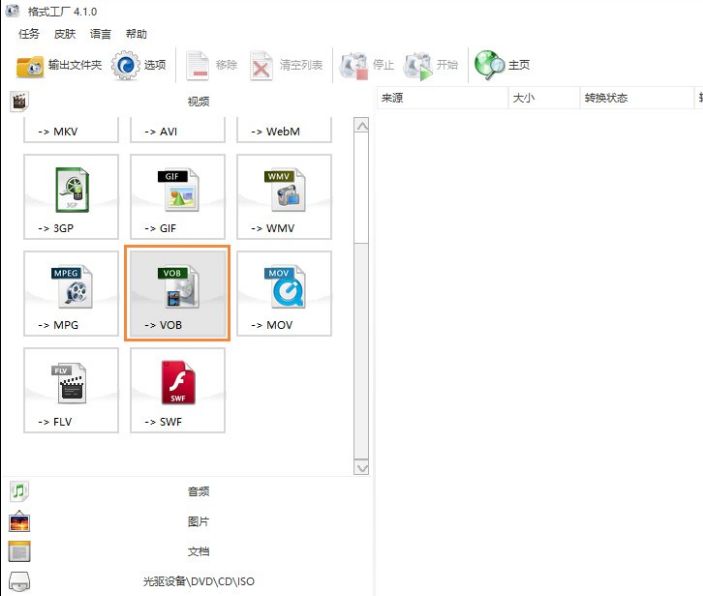Choose the FLV conversion icon
Viewport: 703px width, 596px height.
[x=71, y=390]
